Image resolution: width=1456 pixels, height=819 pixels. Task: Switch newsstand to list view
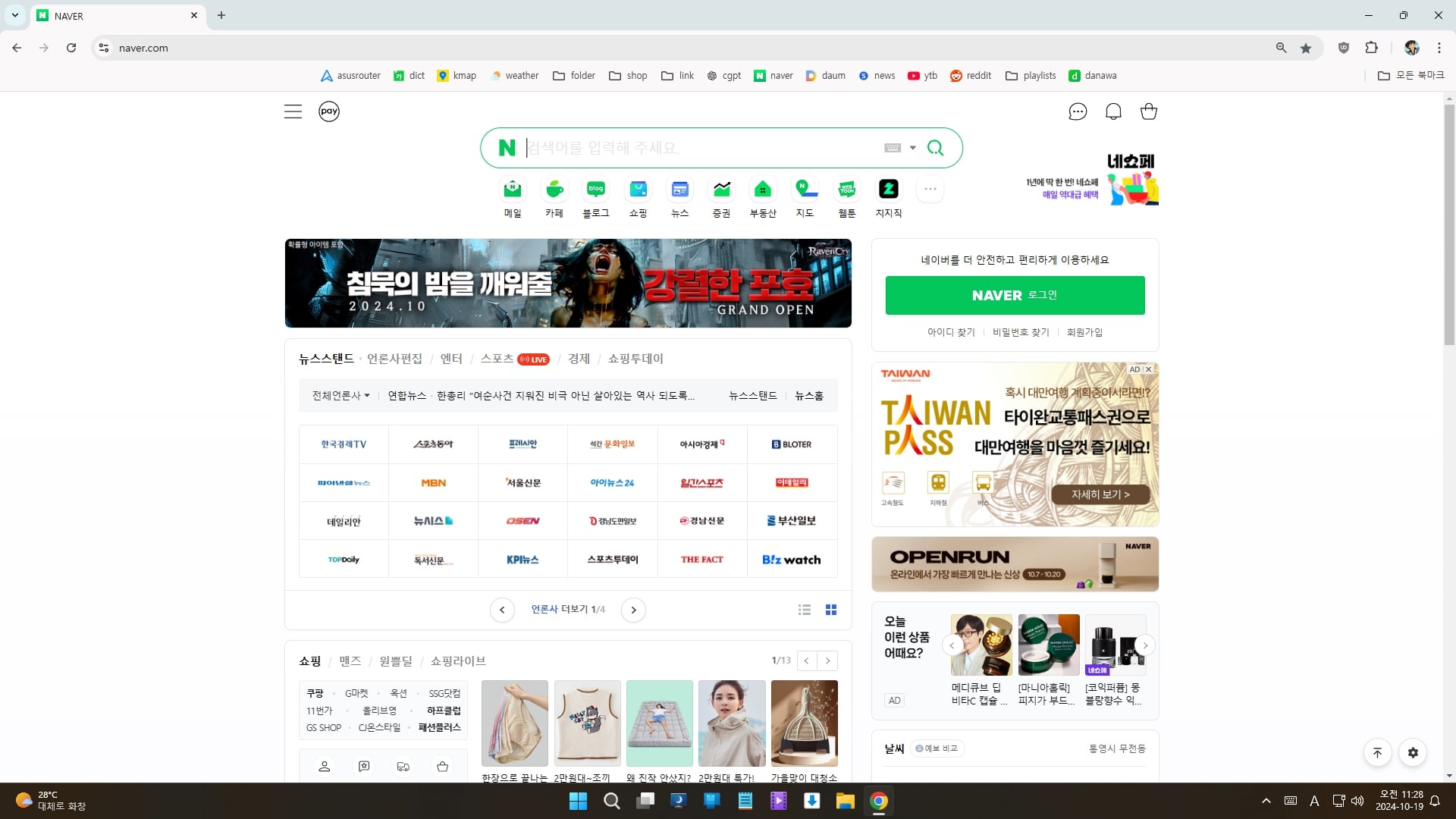[x=805, y=610]
